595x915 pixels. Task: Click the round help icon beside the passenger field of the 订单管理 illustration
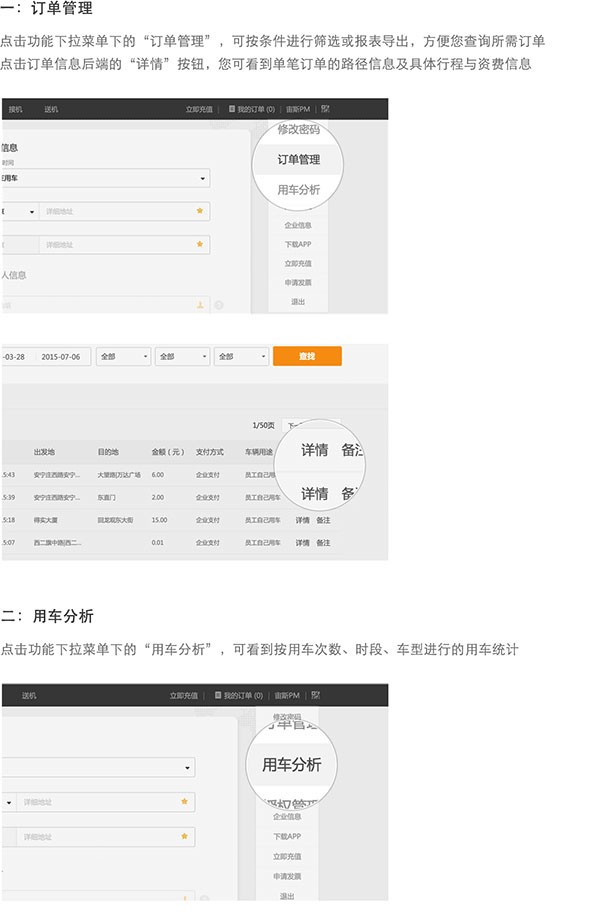[x=219, y=305]
